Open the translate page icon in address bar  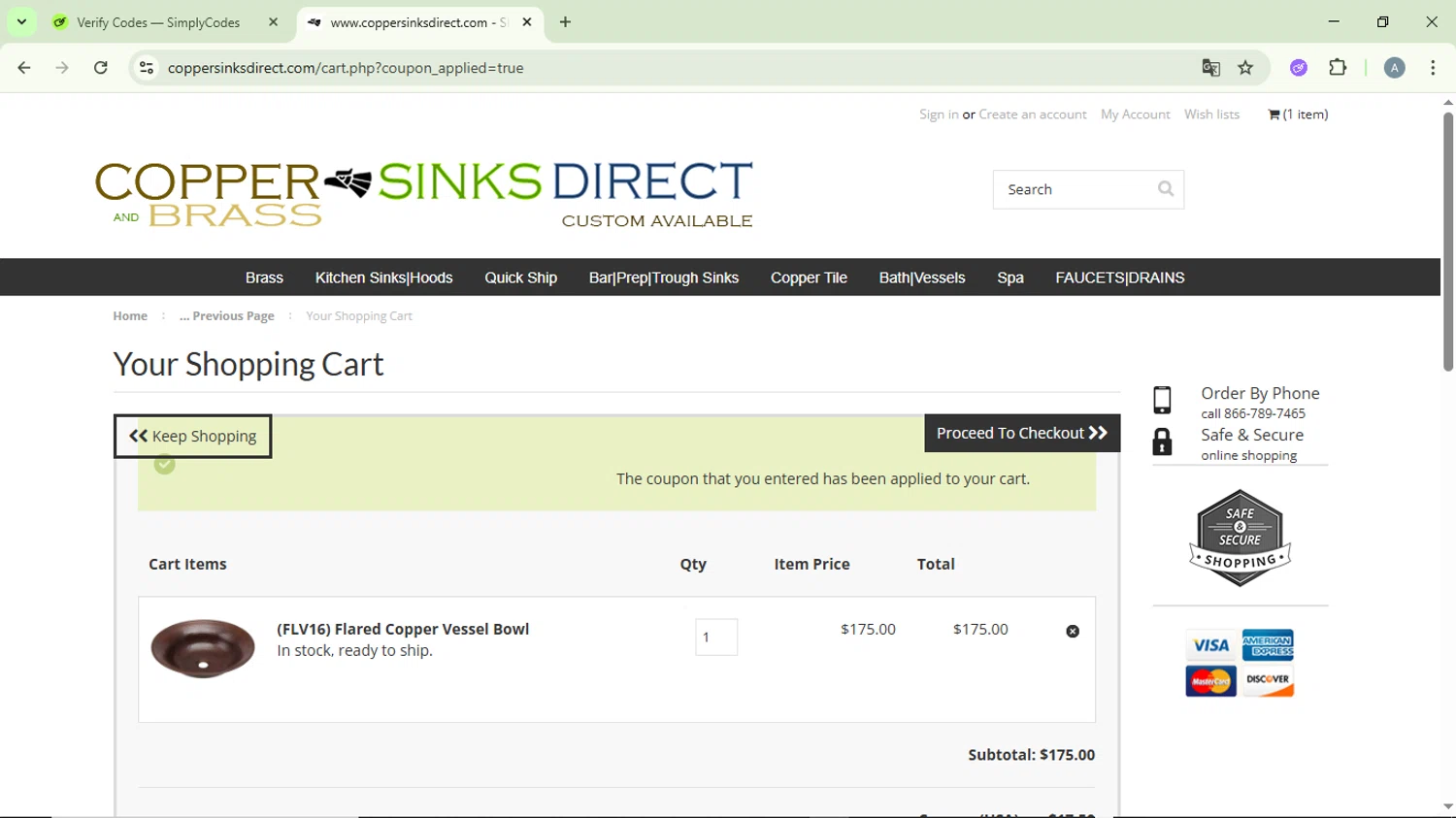coord(1210,68)
